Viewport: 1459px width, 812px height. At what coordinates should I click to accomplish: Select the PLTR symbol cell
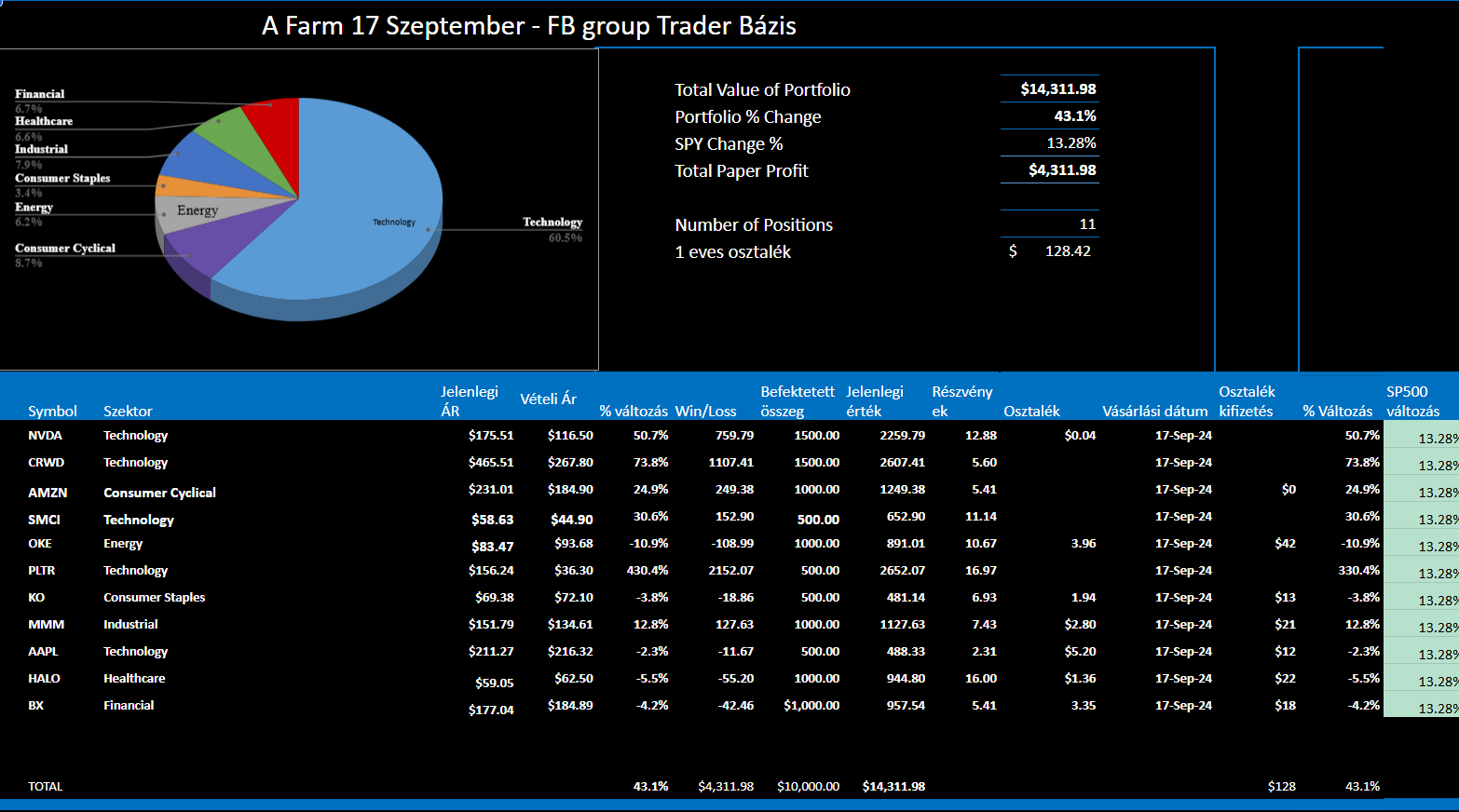(41, 571)
